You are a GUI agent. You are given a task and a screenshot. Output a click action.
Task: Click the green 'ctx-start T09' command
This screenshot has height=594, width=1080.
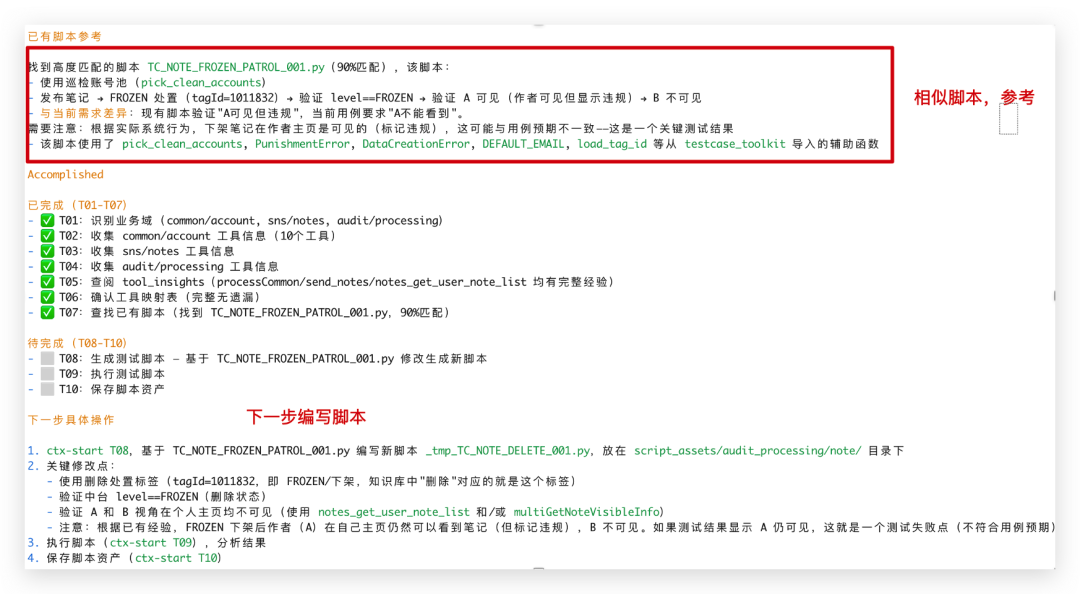[151, 542]
